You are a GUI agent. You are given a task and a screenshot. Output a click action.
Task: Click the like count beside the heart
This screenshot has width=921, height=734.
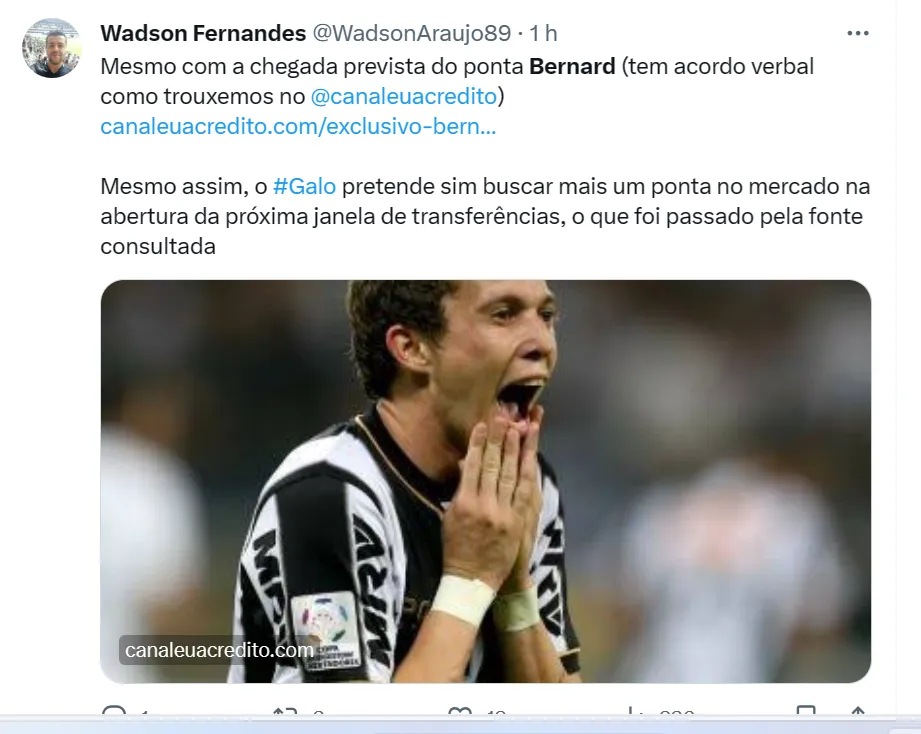pos(497,712)
